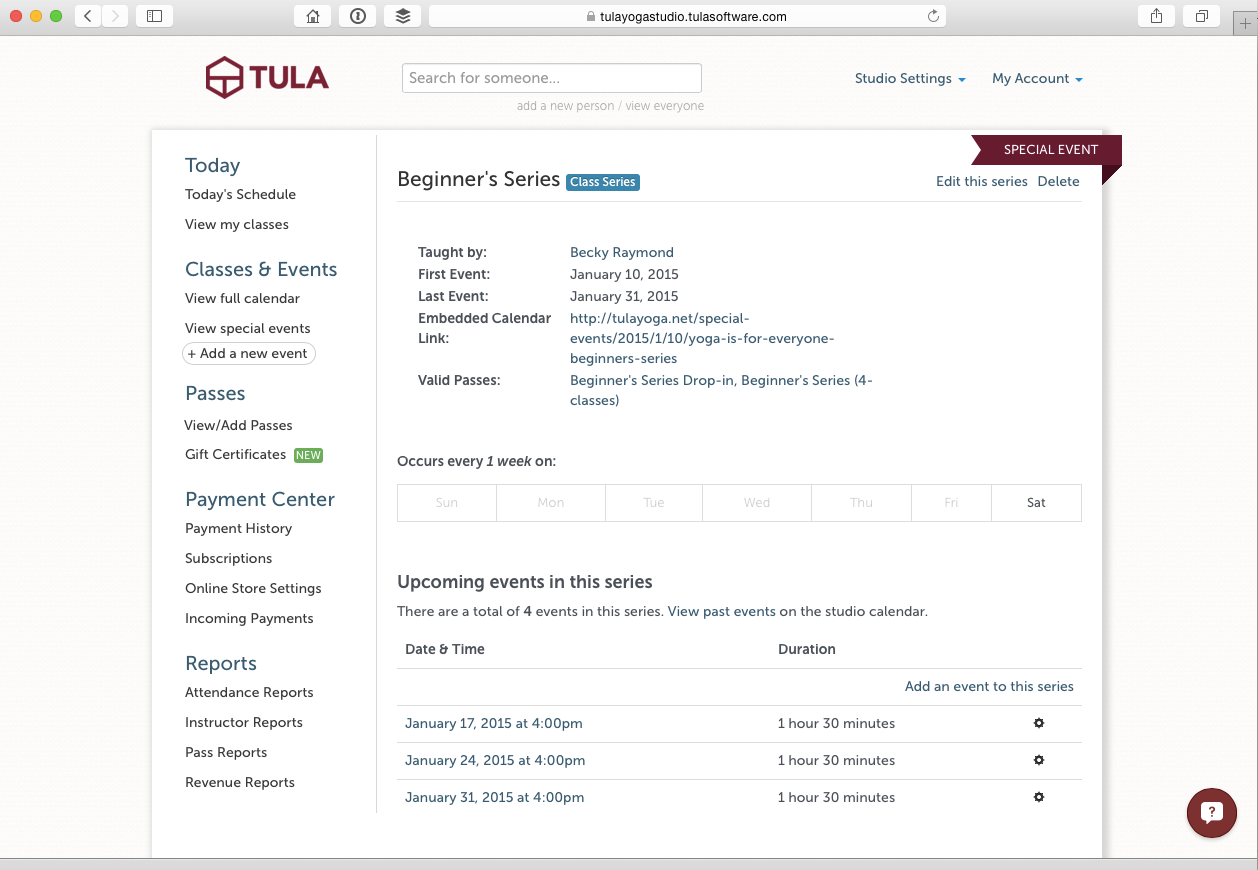Viewport: 1258px width, 870px height.
Task: Toggle the Wed day cell
Action: coord(757,503)
